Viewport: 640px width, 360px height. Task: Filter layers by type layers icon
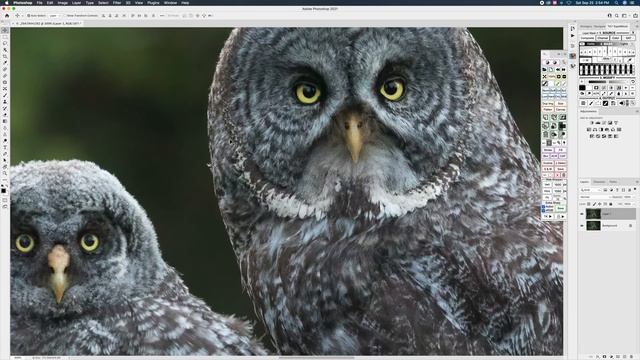(x=617, y=190)
